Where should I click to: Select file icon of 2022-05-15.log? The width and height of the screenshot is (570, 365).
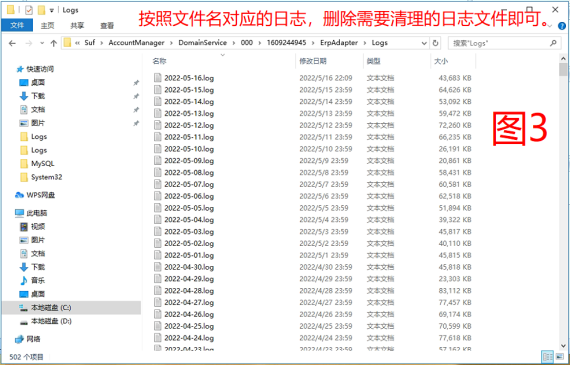157,89
